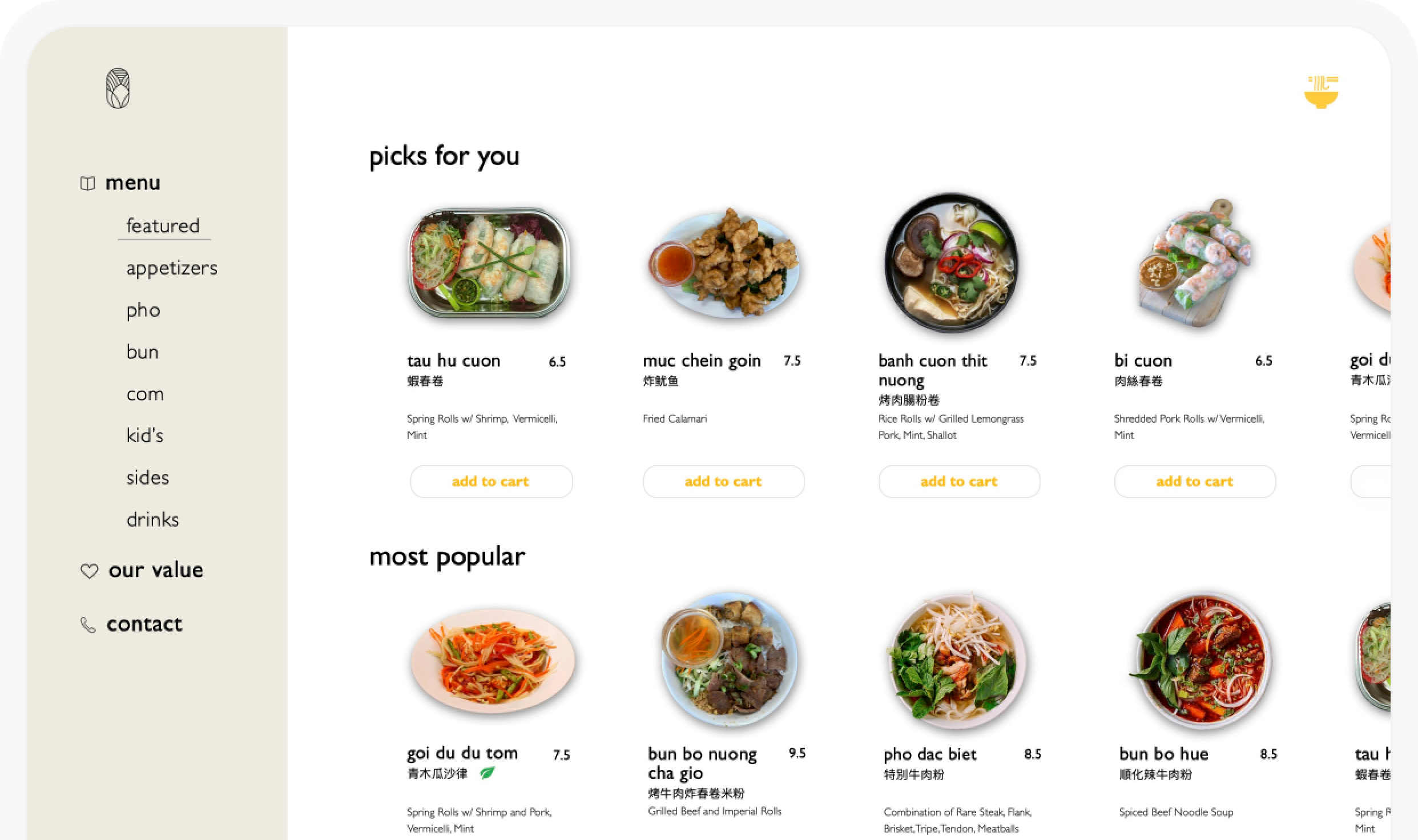The width and height of the screenshot is (1418, 840).
Task: Click the green leaf icon under goi du du tom
Action: [487, 773]
